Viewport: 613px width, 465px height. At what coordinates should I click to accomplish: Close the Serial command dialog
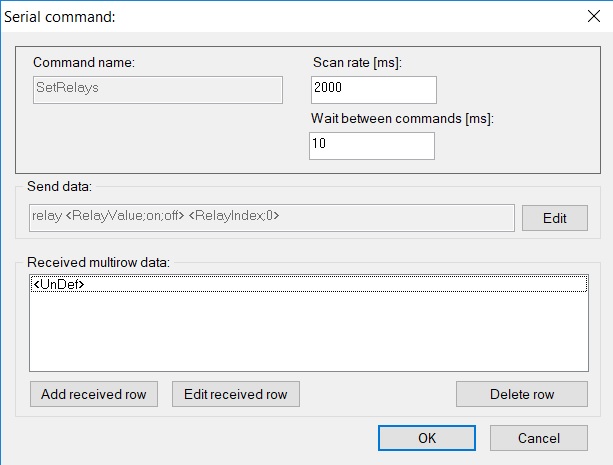click(x=593, y=16)
